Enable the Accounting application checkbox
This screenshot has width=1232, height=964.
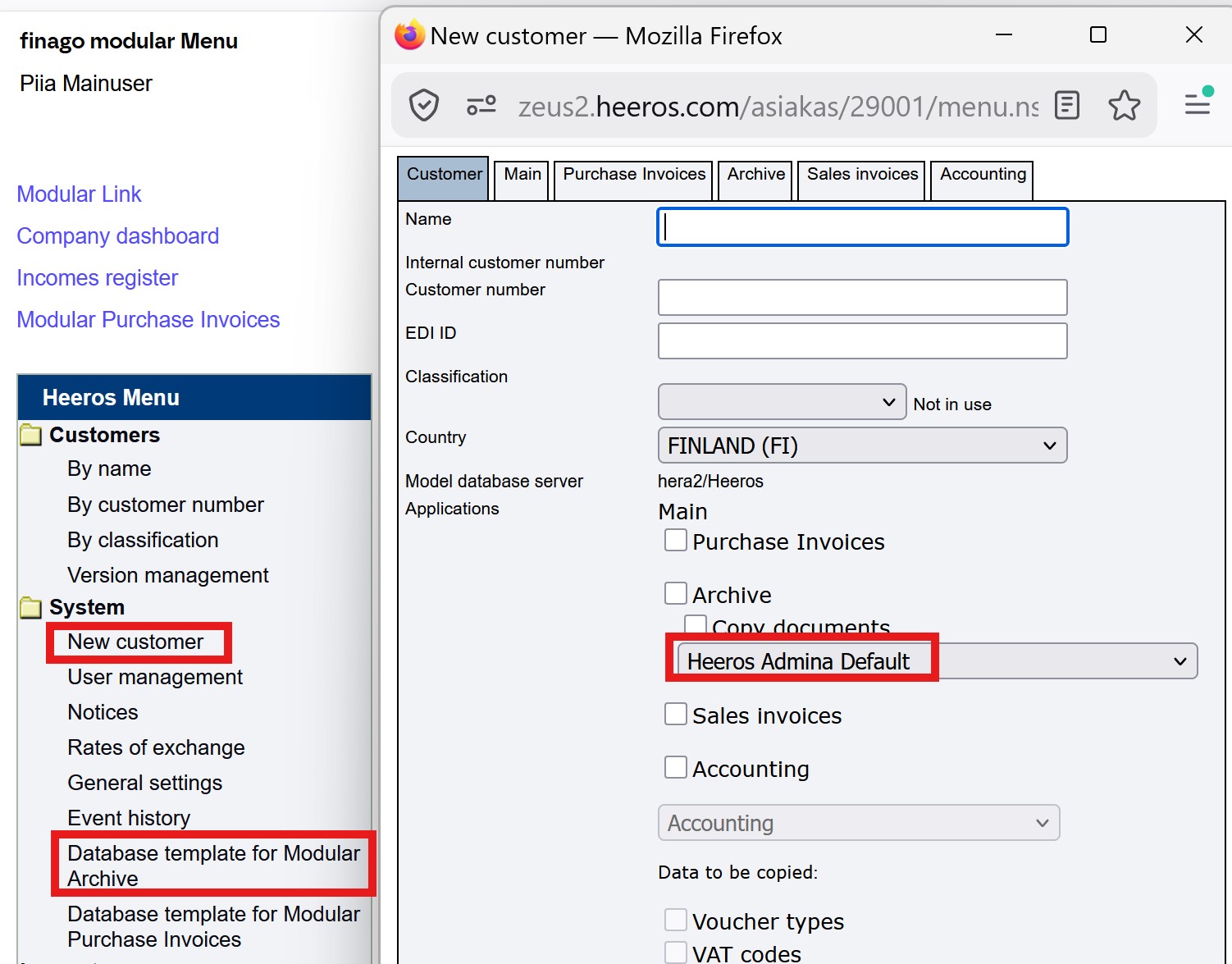[676, 767]
